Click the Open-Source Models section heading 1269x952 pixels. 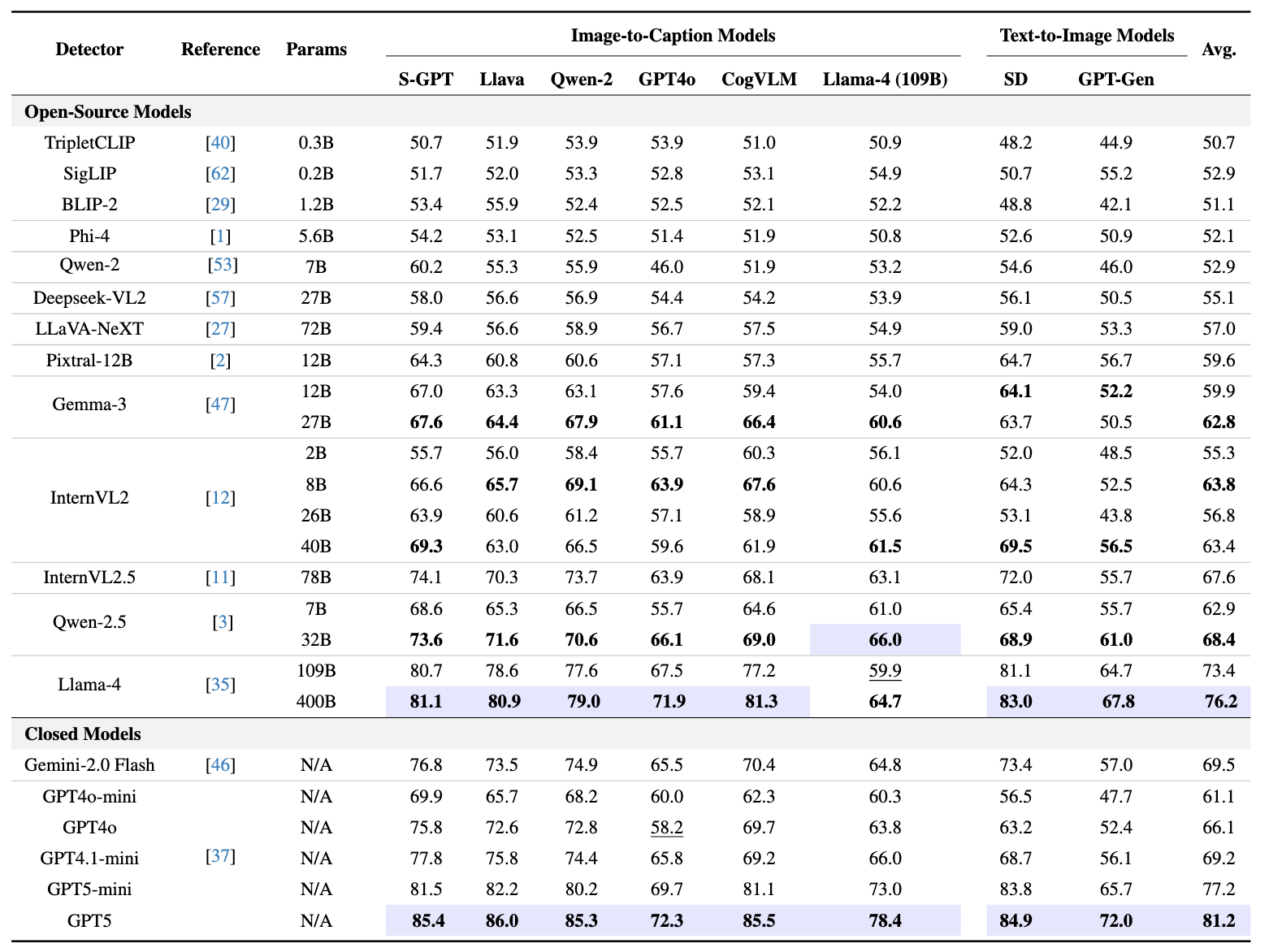(108, 112)
